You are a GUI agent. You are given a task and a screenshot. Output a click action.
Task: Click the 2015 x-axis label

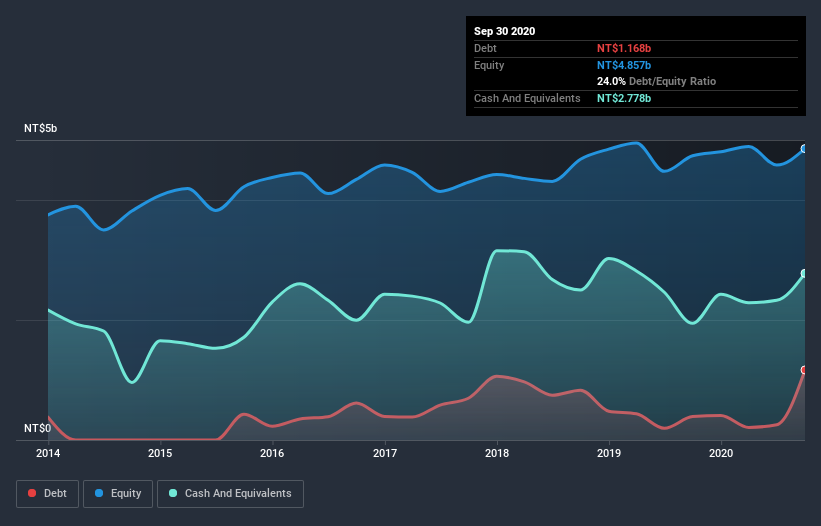pyautogui.click(x=160, y=453)
